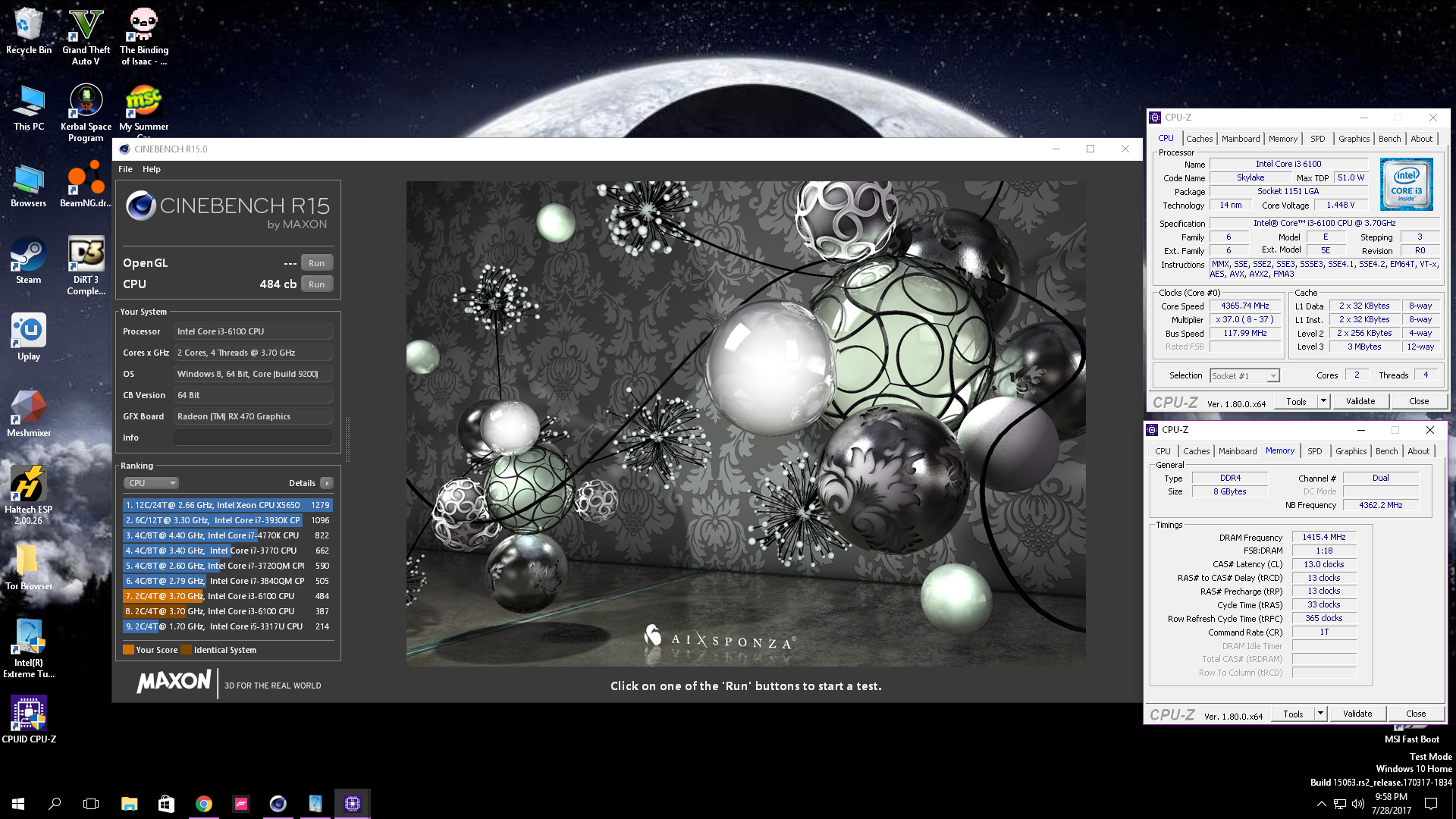Click the Cinebench rendered scene image
This screenshot has height=819, width=1456.
click(x=745, y=423)
